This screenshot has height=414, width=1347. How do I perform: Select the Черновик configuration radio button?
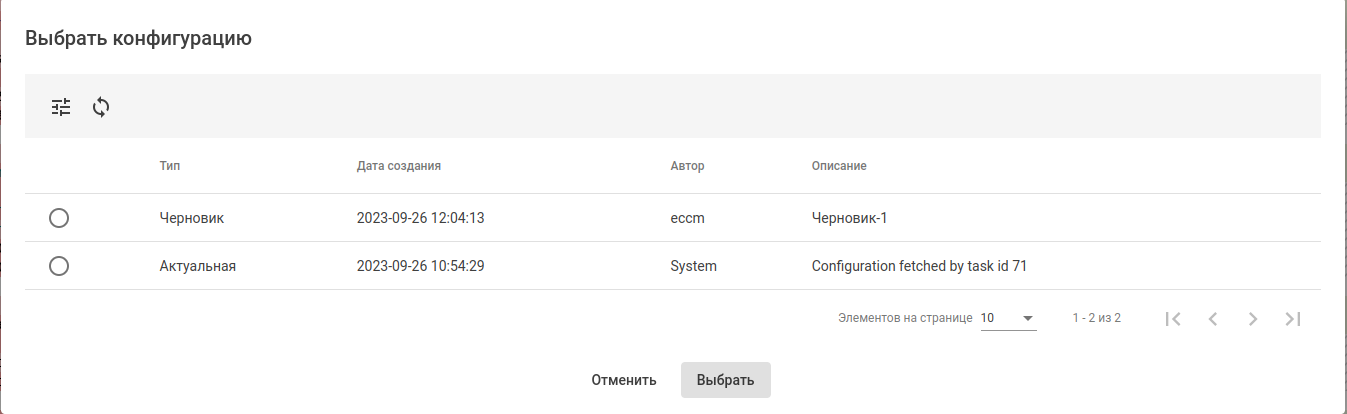59,218
